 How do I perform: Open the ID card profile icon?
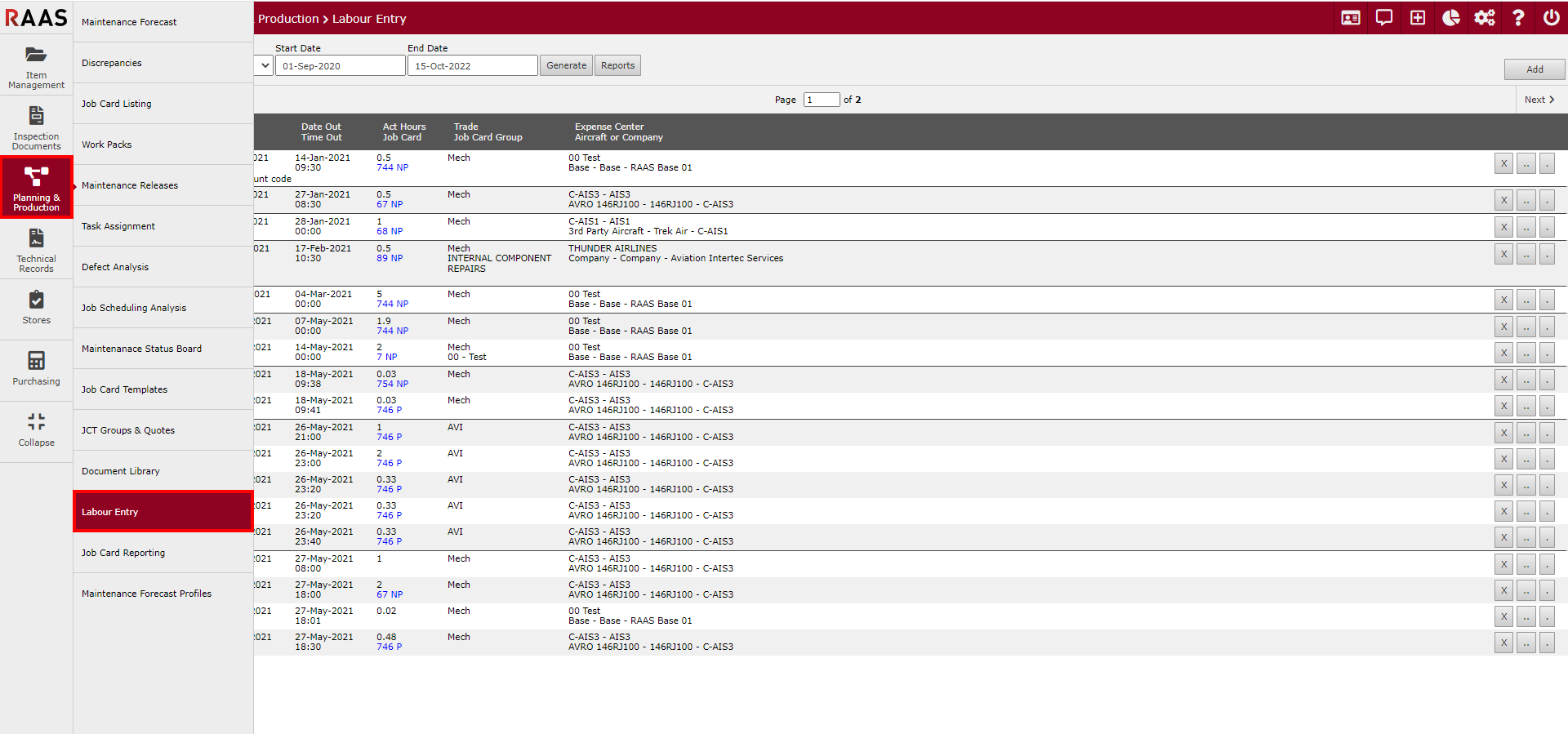pyautogui.click(x=1351, y=18)
